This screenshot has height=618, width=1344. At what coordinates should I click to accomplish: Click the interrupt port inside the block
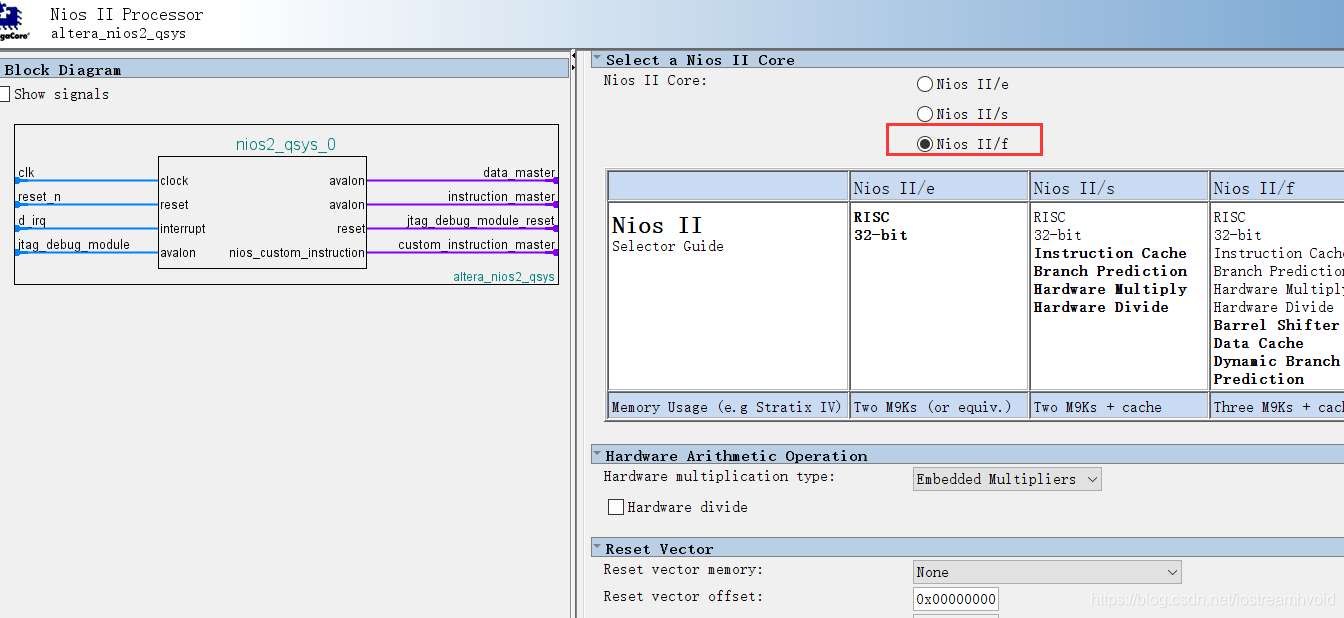pyautogui.click(x=183, y=229)
